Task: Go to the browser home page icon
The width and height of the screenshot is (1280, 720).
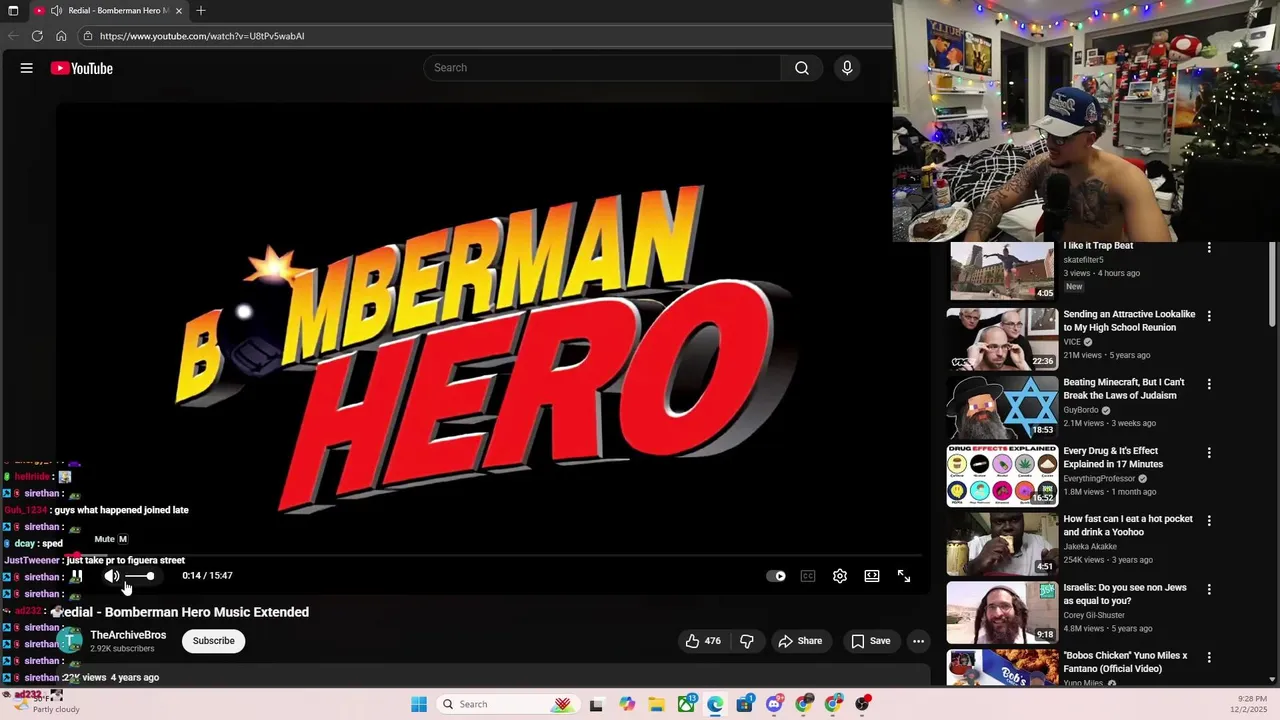Action: coord(61,36)
